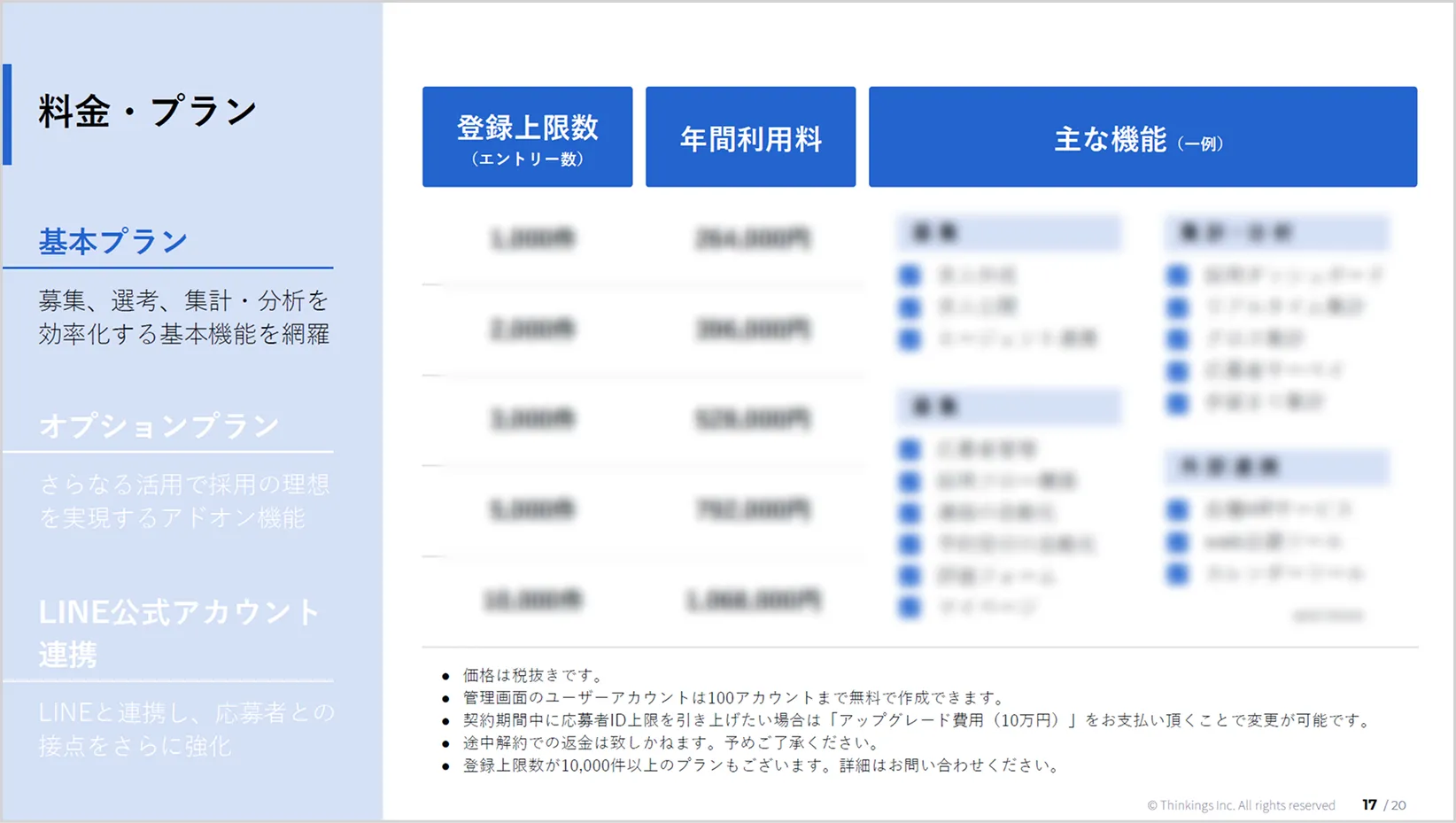Select the 年間利用料 header tab
Viewport: 1456px width, 823px height.
point(750,136)
